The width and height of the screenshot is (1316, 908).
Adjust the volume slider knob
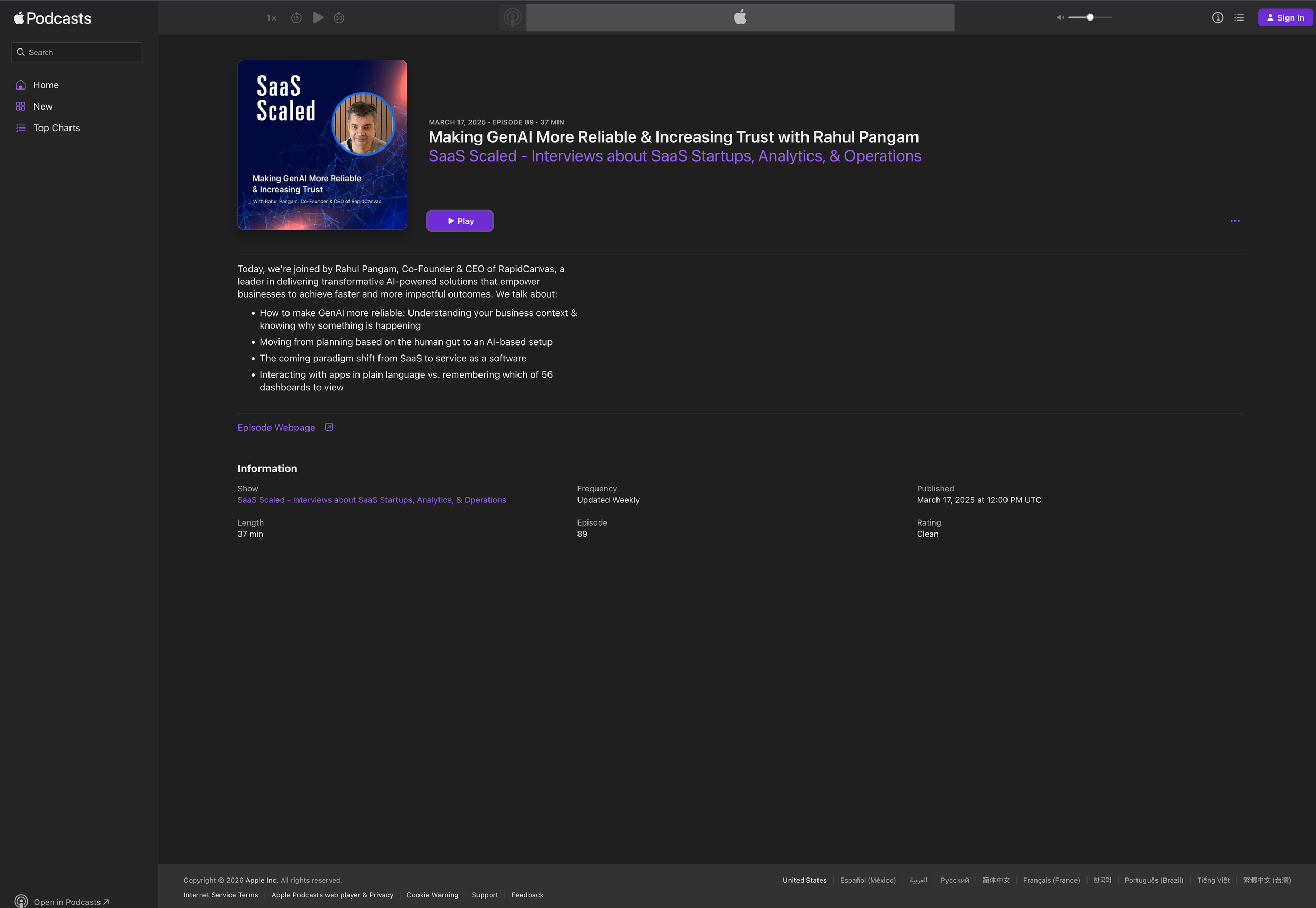coord(1090,17)
